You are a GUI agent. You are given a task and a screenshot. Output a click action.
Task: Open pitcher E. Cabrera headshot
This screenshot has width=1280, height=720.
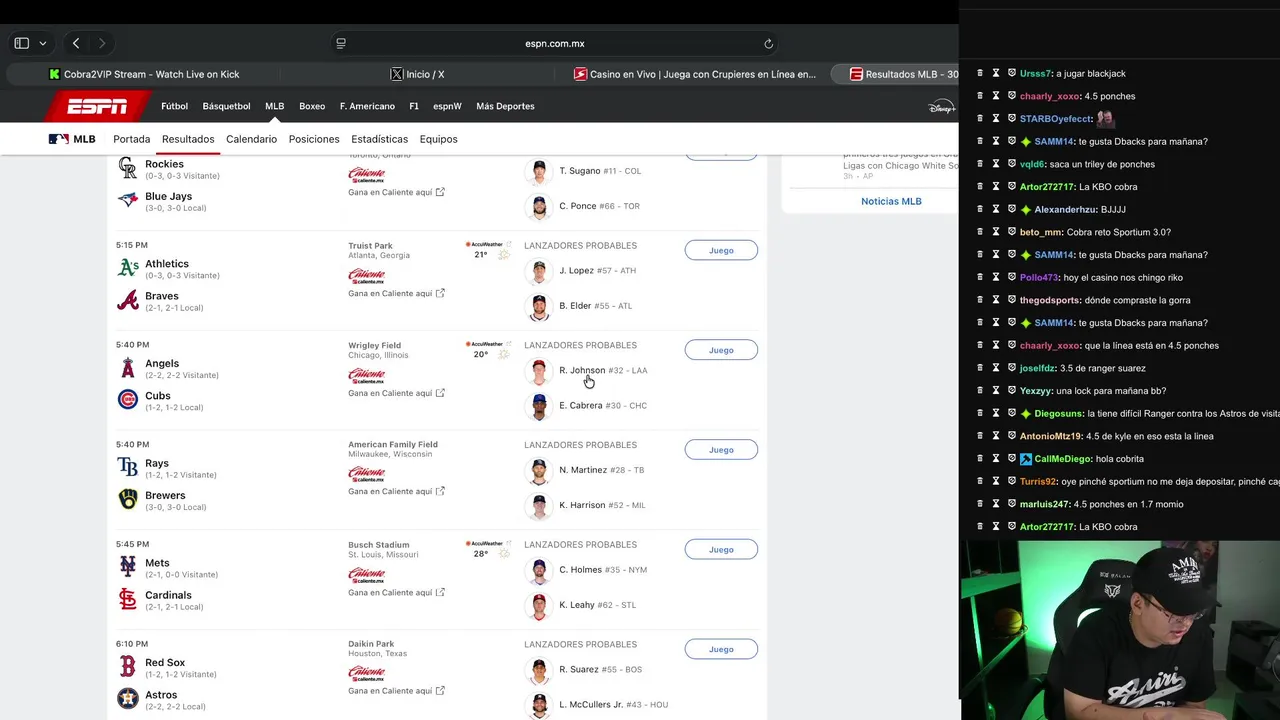click(539, 406)
